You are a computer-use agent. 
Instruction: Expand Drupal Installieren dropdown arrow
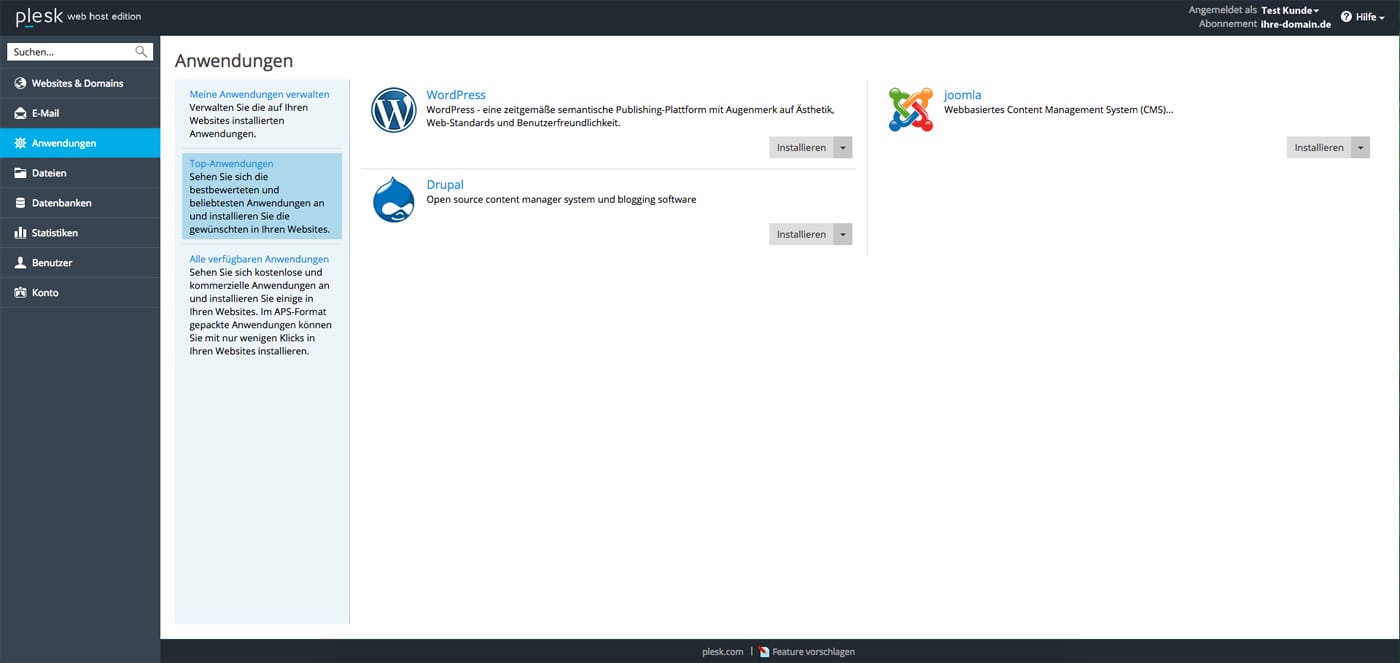(843, 234)
